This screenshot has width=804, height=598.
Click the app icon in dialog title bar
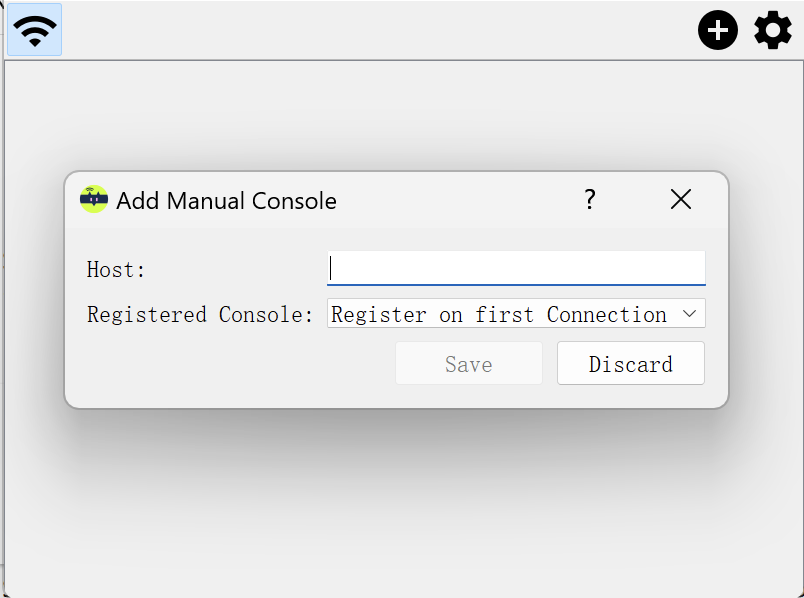(x=93, y=200)
